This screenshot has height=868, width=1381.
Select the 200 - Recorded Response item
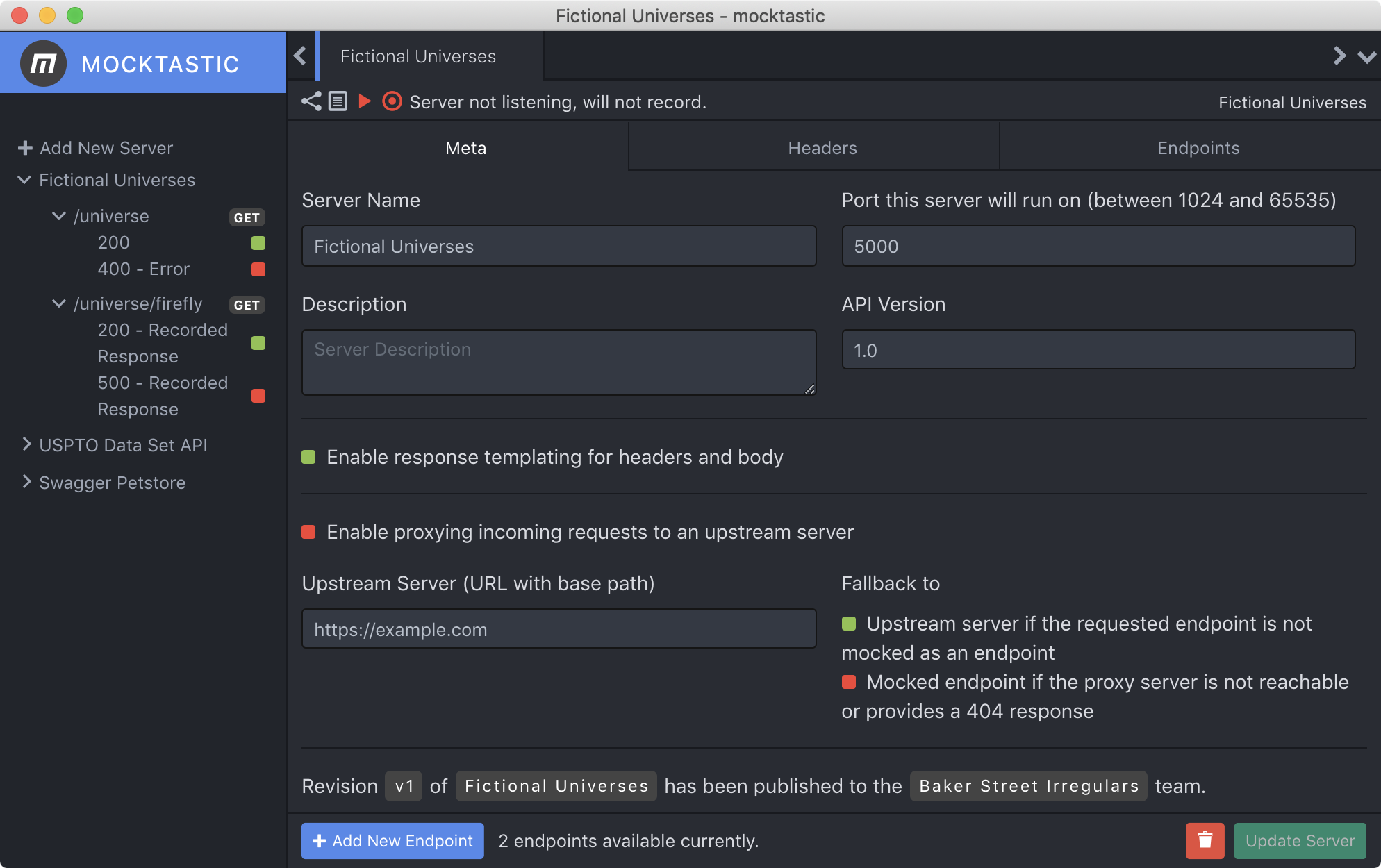tap(163, 343)
